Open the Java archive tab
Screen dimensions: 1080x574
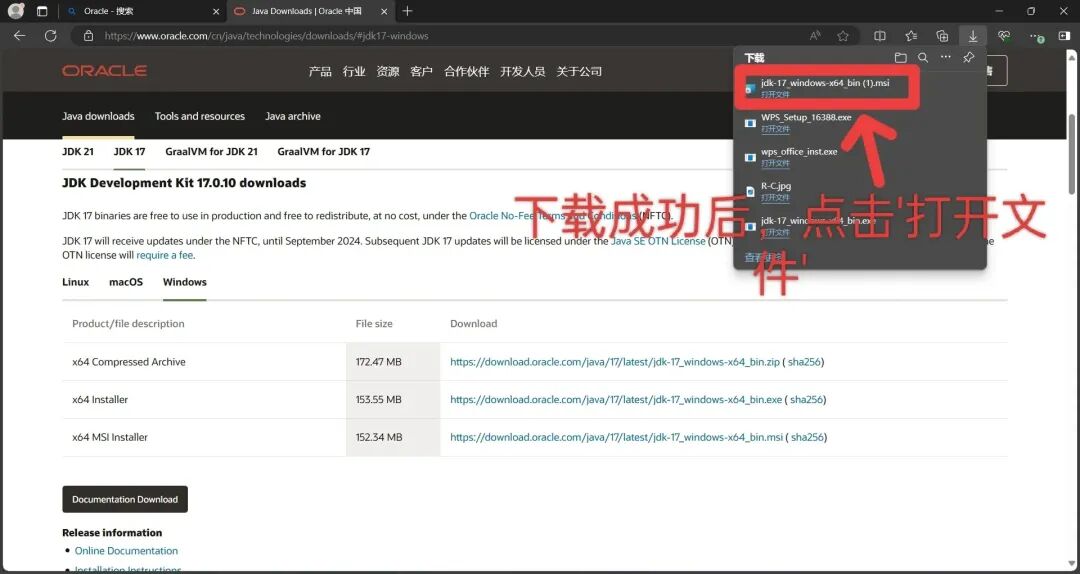pos(293,116)
